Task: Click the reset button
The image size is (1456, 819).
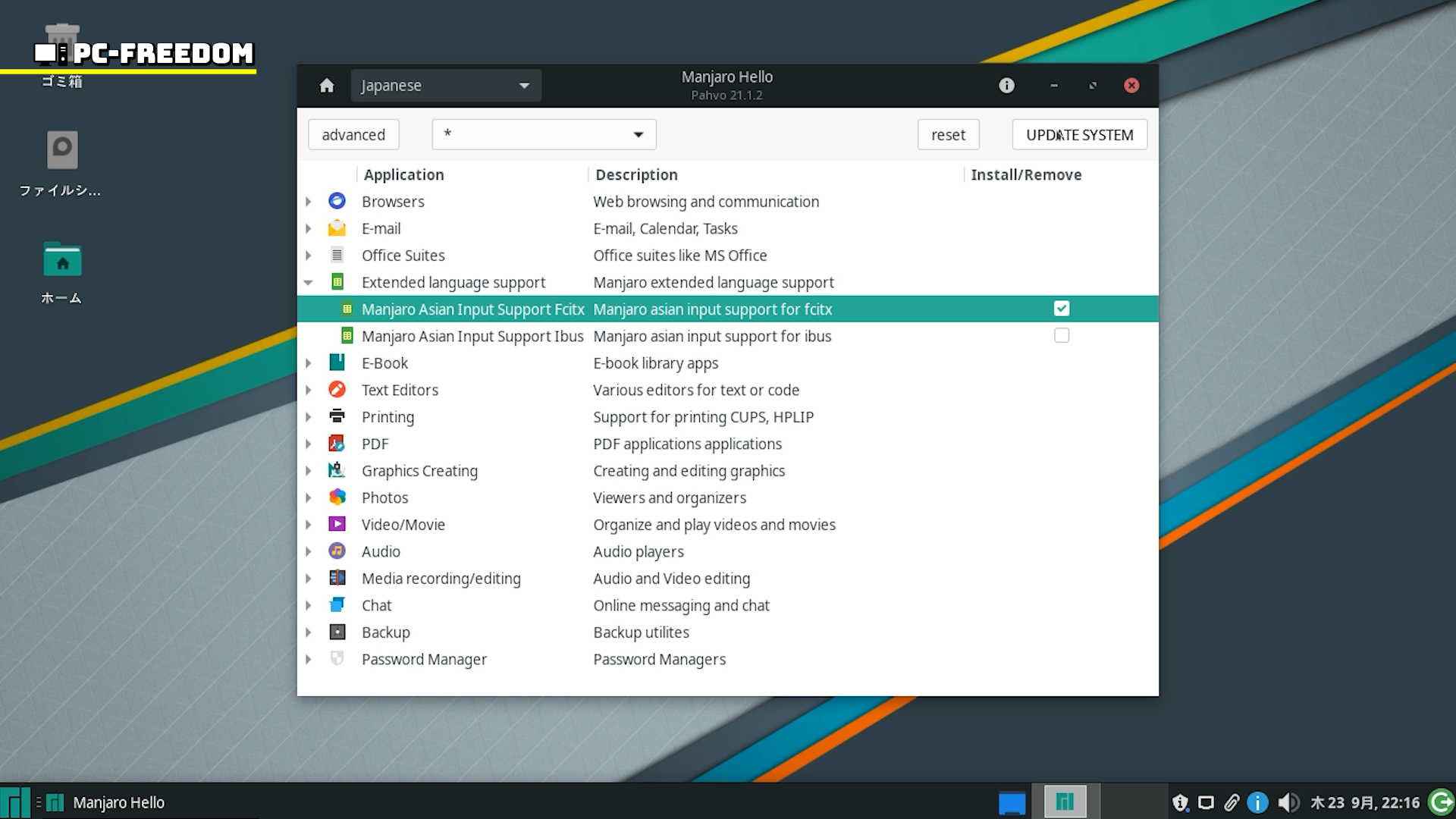Action: (948, 135)
